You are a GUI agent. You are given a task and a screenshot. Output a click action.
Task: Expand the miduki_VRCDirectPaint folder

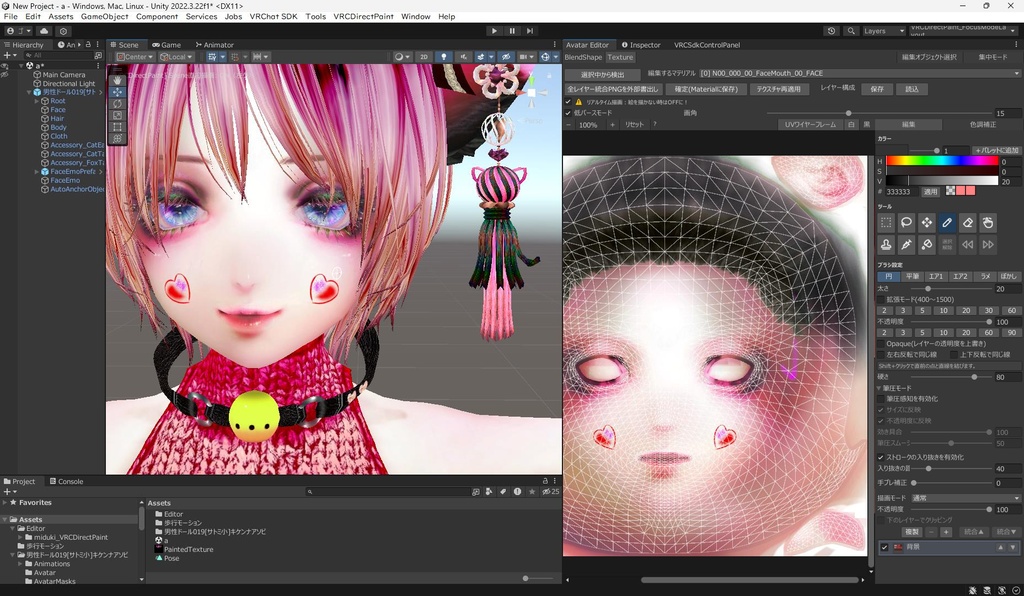[x=20, y=537]
